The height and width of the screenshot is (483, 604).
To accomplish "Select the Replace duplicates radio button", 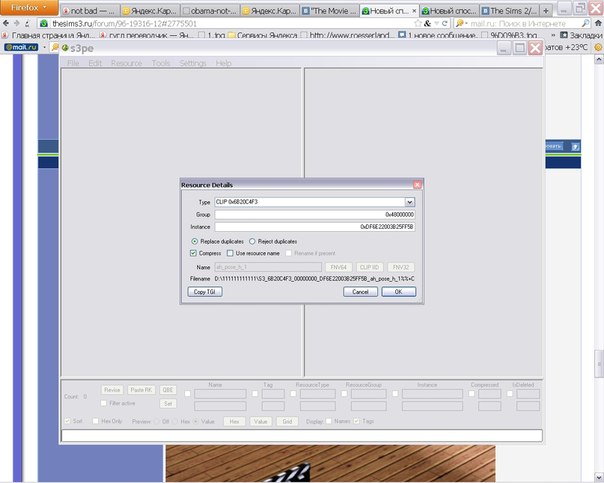I will pos(194,241).
